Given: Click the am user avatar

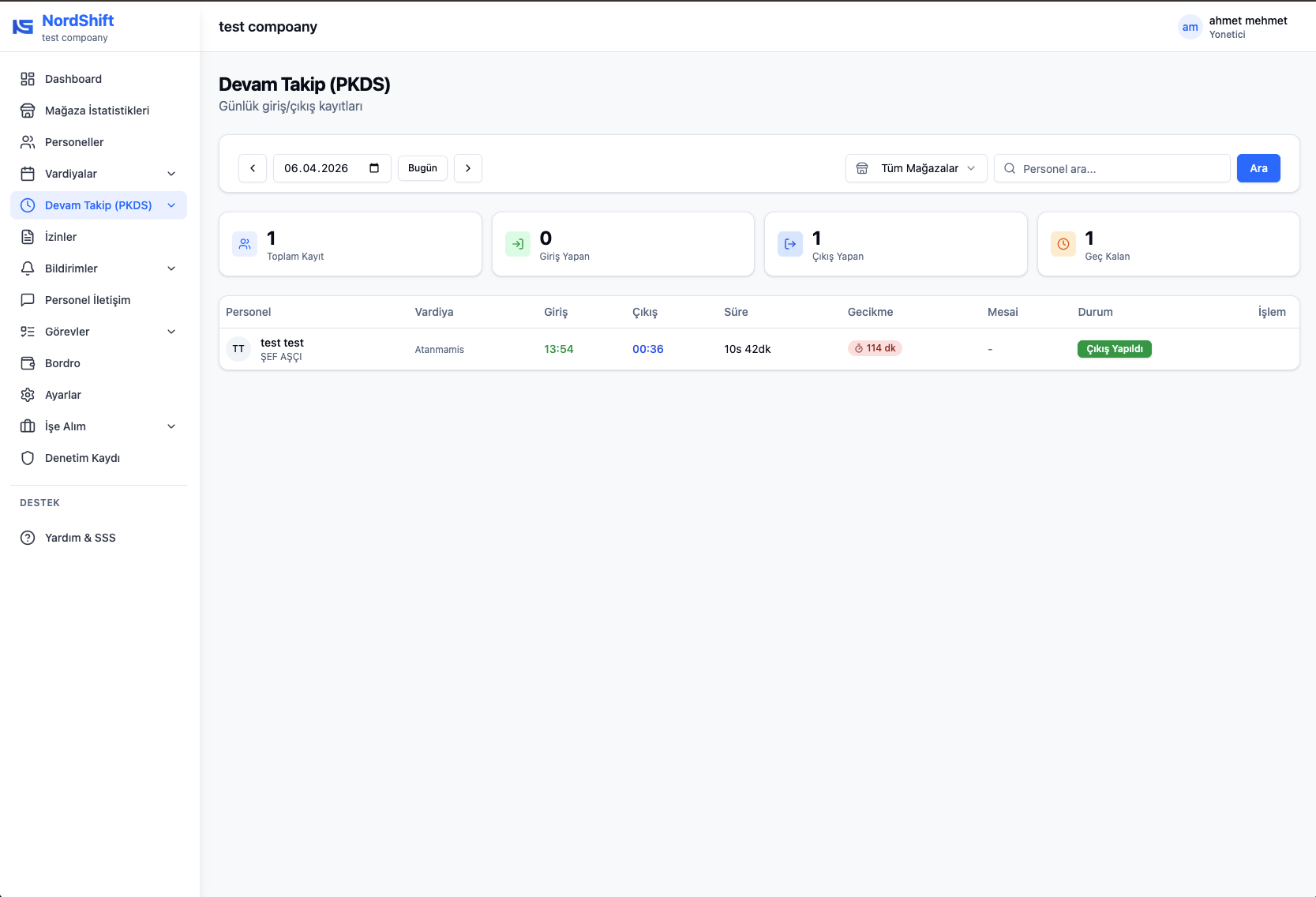Looking at the screenshot, I should click(x=1190, y=28).
